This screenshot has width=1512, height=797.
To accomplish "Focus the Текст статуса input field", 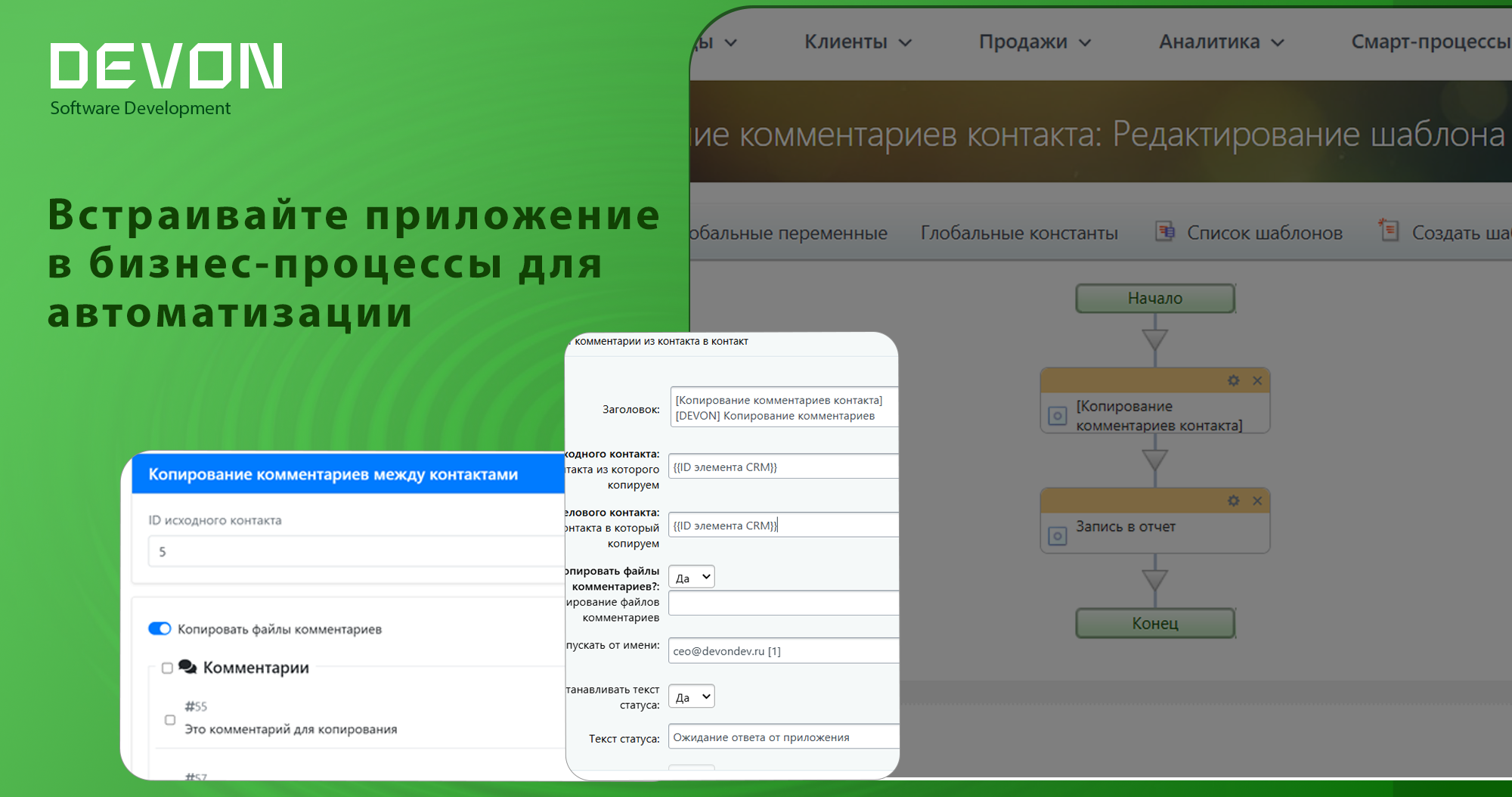I will point(783,737).
